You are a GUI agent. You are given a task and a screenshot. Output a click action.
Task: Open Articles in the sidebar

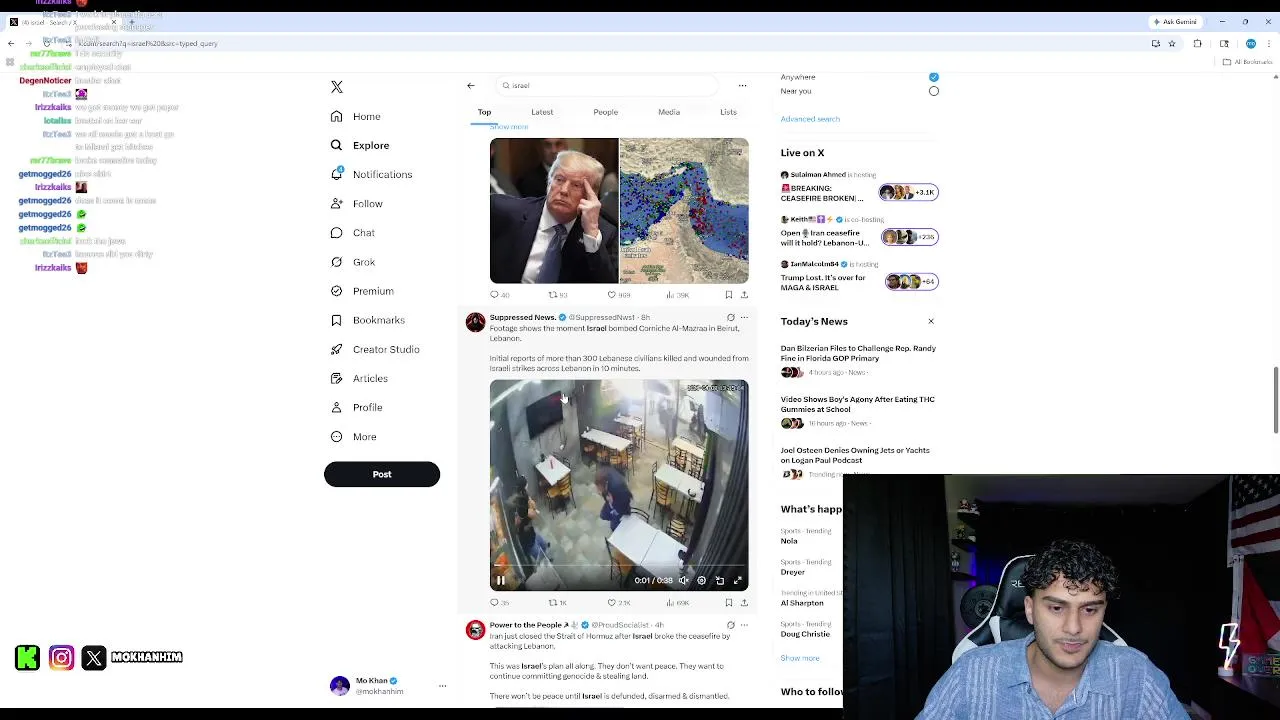[358, 379]
